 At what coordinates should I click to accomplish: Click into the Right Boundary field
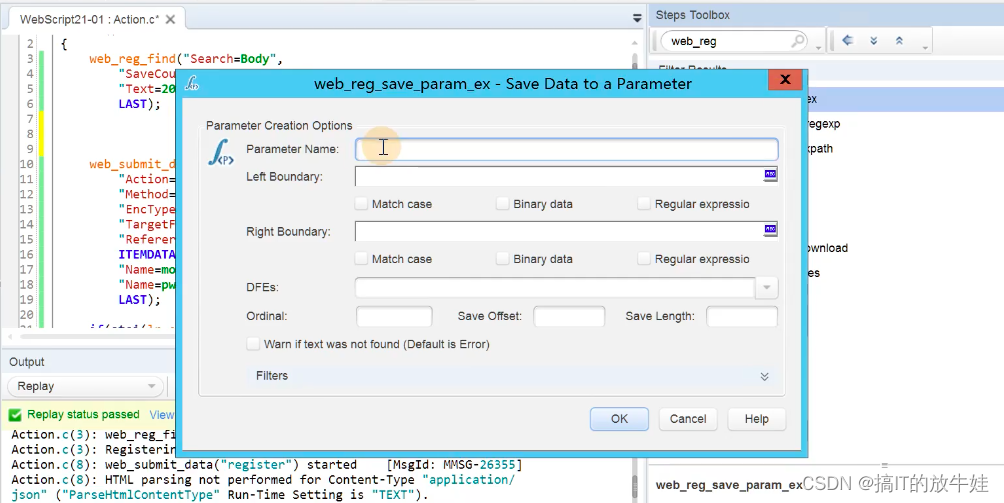coord(559,232)
